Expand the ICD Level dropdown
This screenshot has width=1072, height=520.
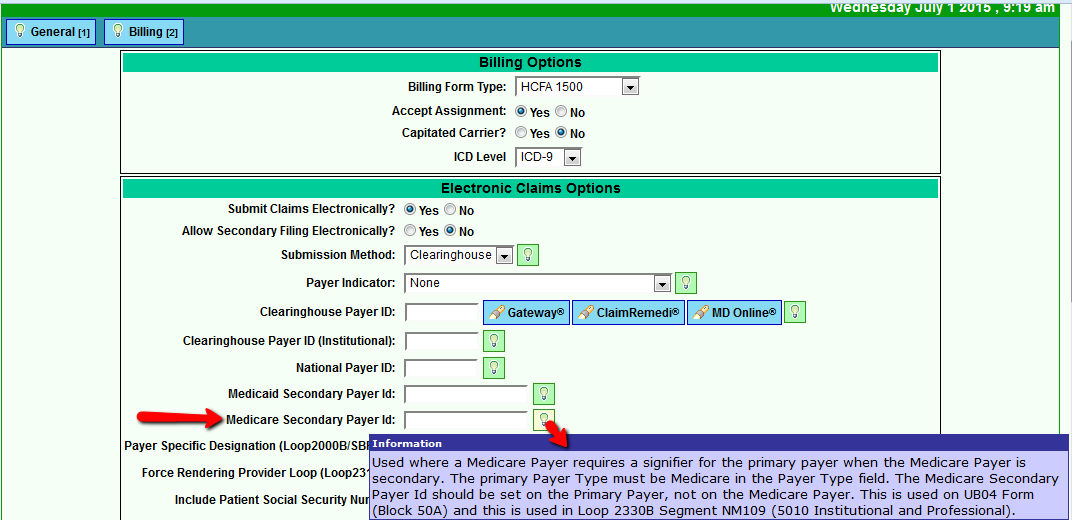click(548, 157)
